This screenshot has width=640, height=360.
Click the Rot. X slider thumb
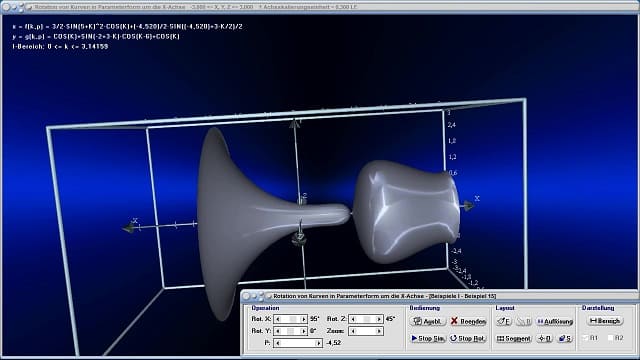293,319
